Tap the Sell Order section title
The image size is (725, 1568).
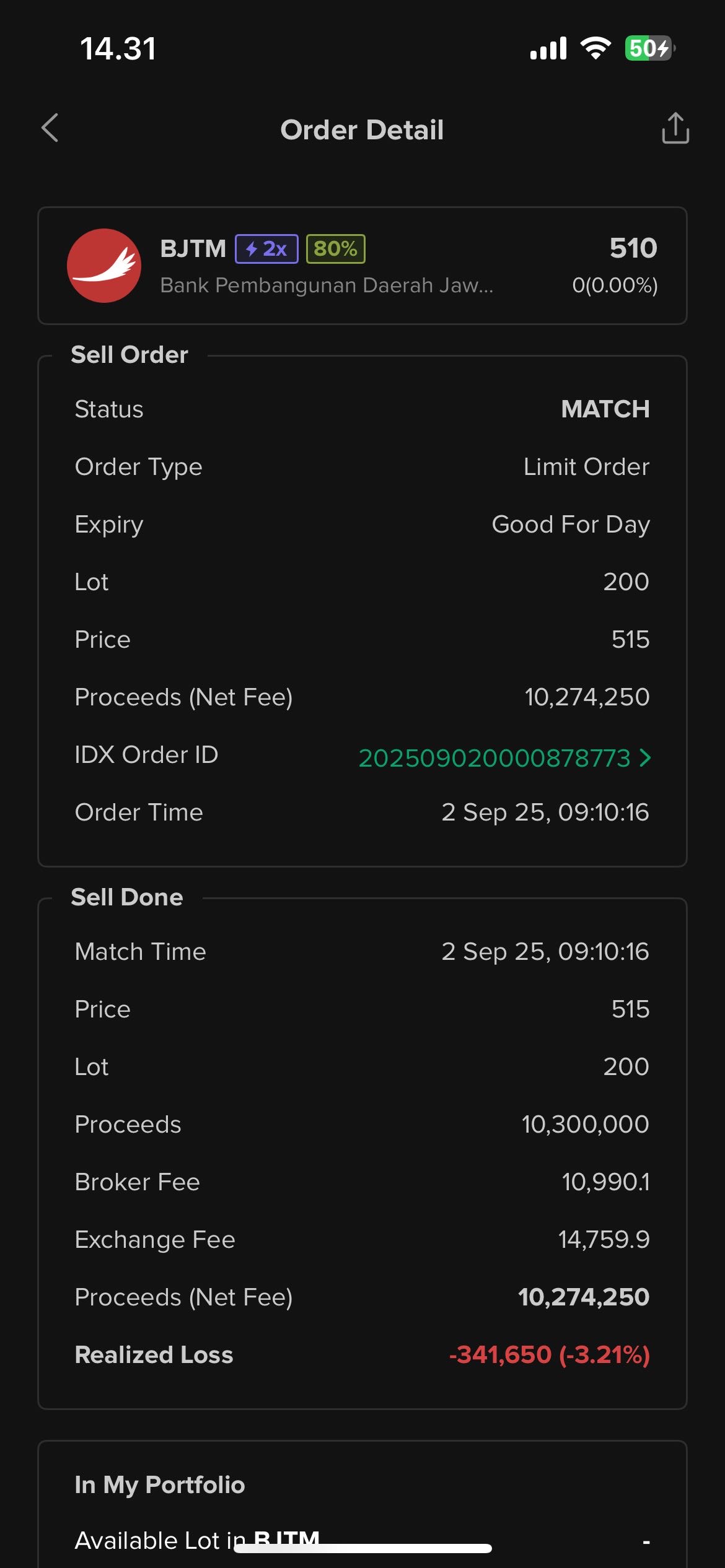[130, 355]
